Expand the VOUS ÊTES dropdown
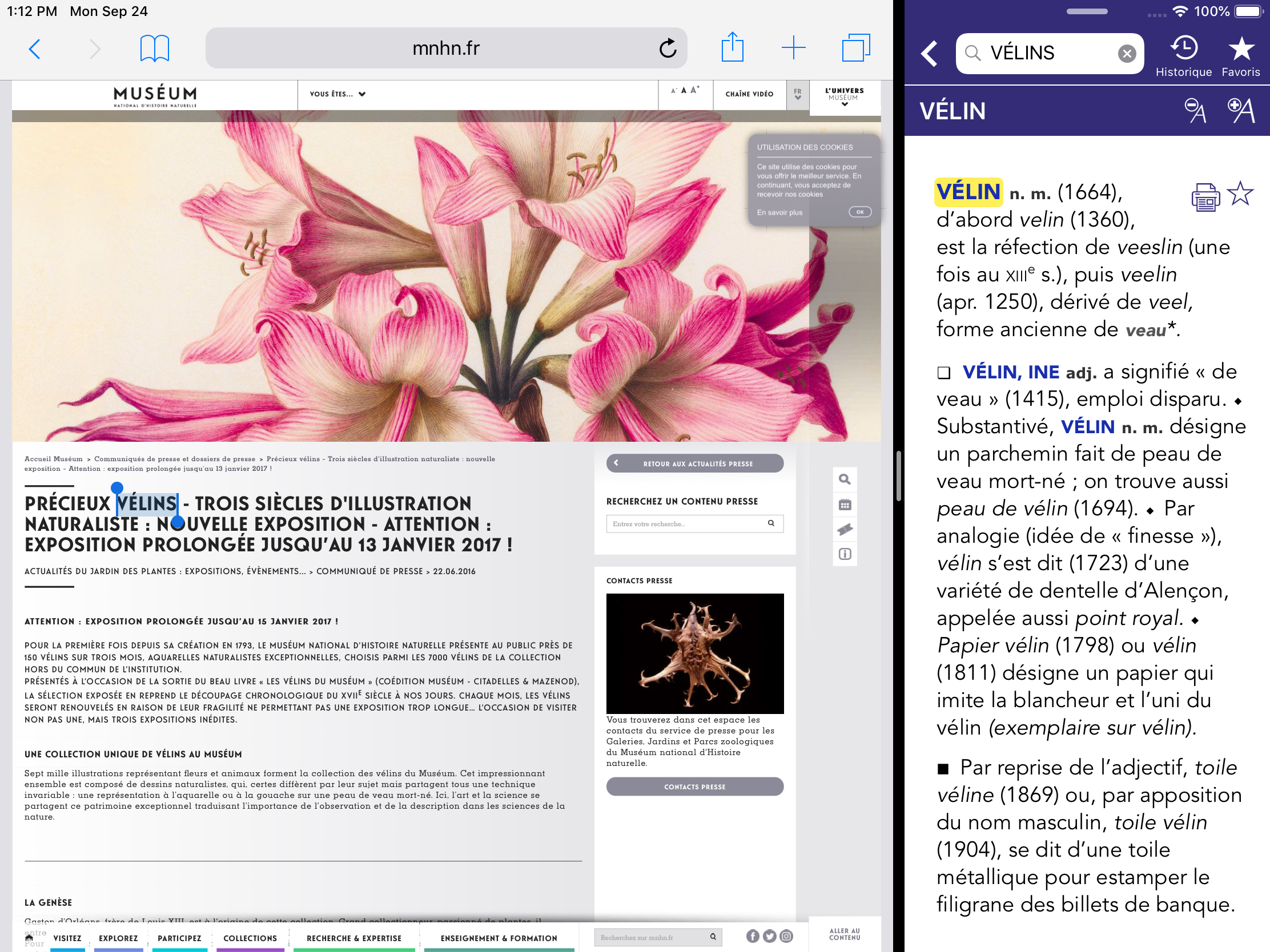Screen dimensions: 1270x952 337,94
